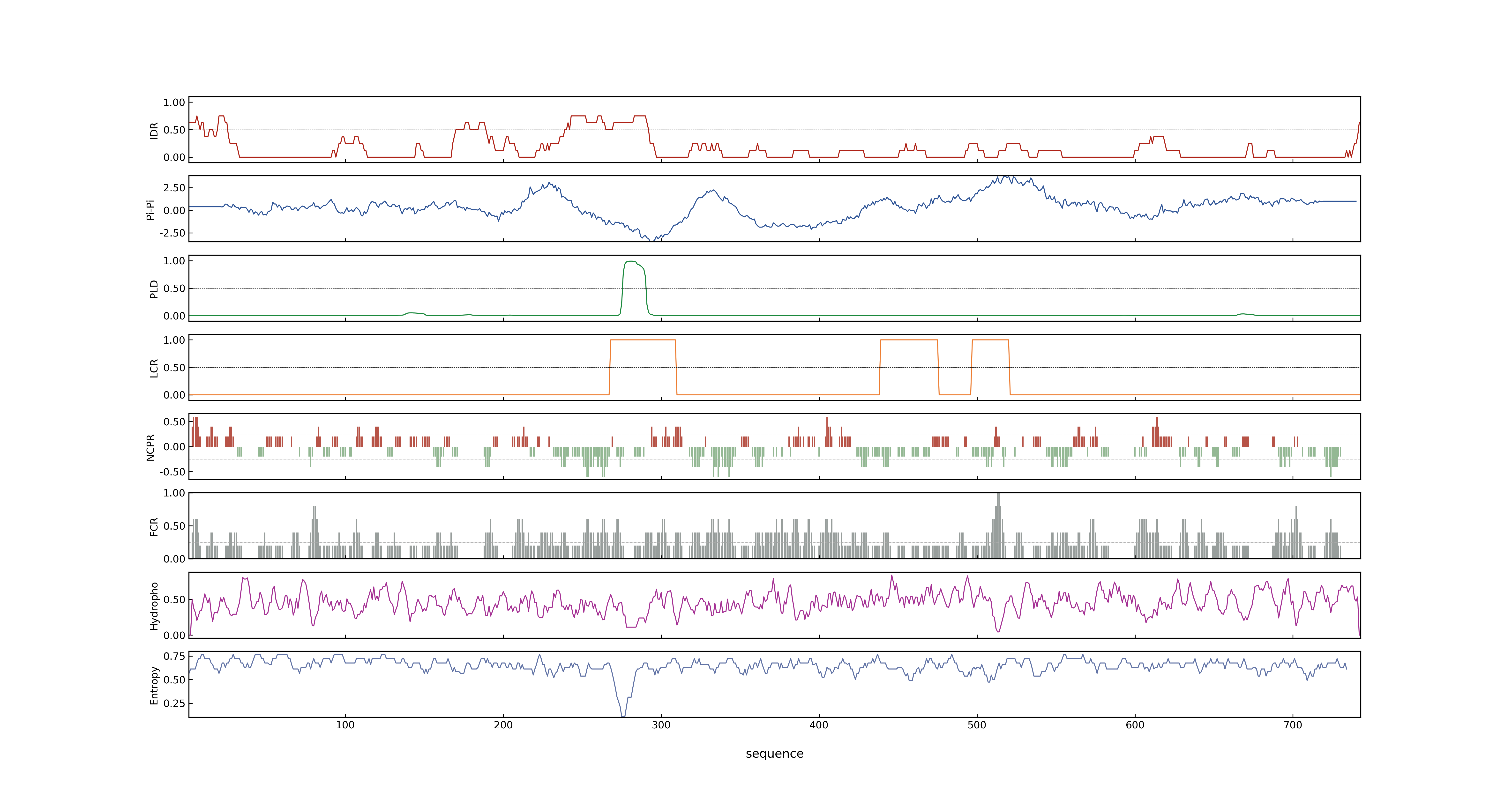Click the 1.00 tick of the LCR panel

pos(174,340)
